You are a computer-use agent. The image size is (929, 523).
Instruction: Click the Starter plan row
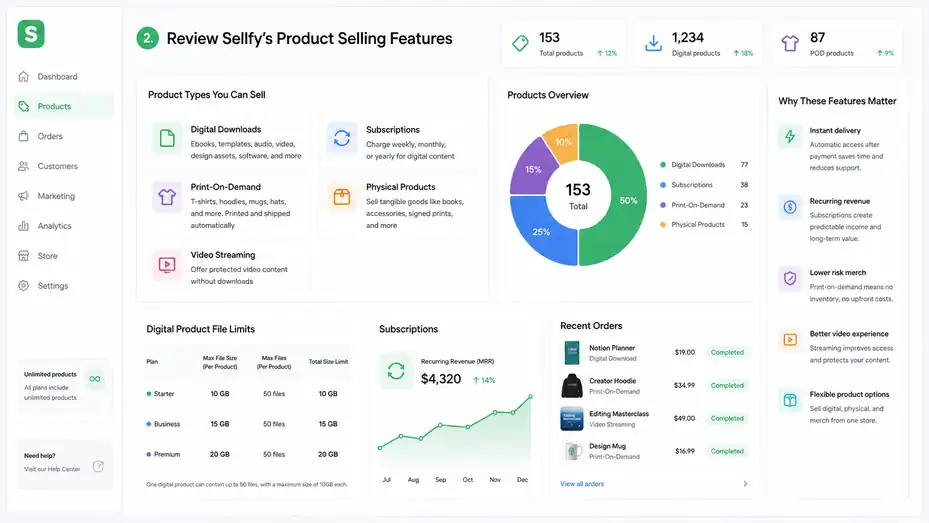tap(248, 394)
